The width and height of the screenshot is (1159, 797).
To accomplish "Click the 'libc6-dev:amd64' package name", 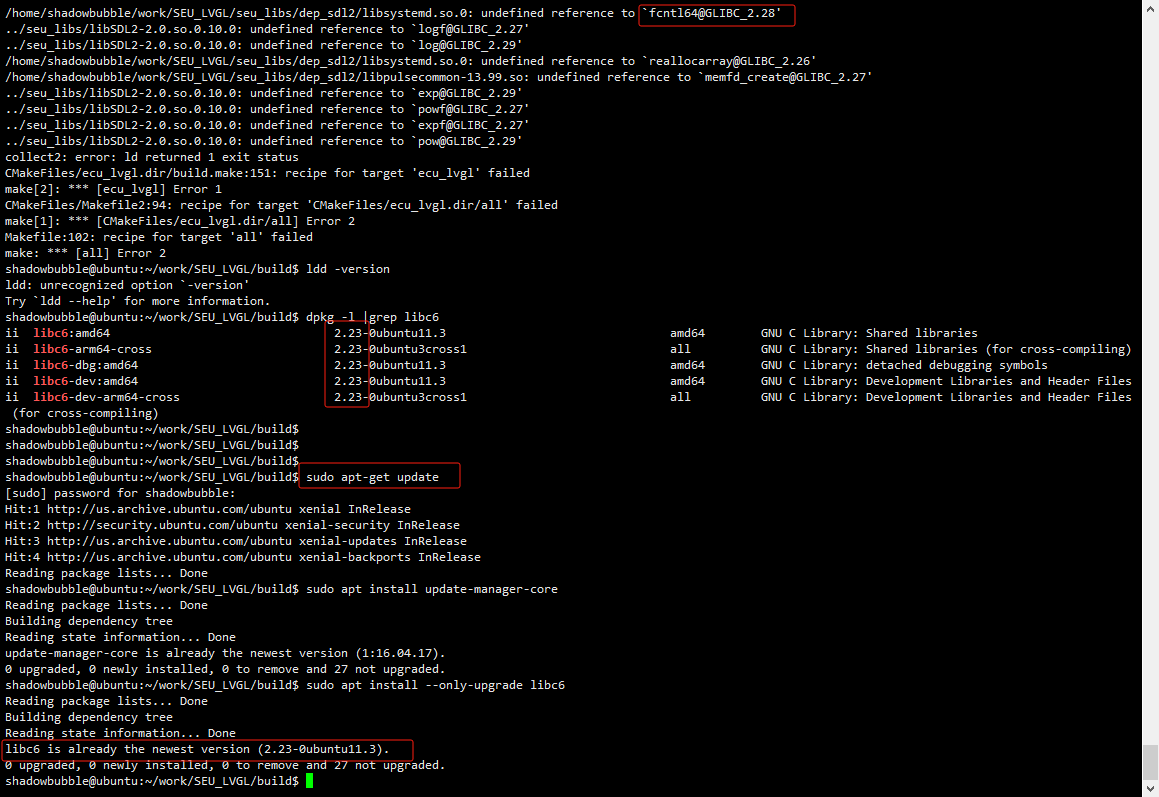I will coord(86,381).
